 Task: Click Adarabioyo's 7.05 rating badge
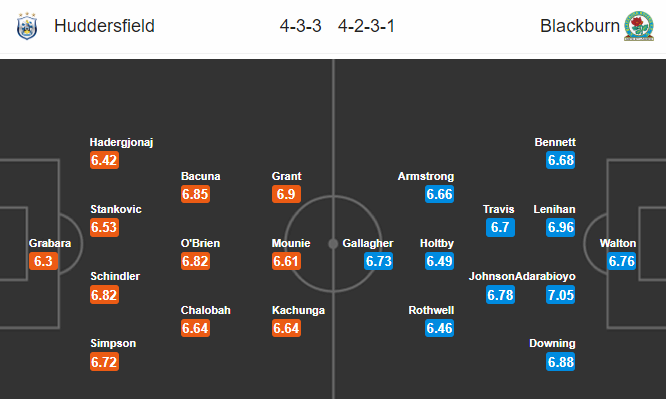561,294
